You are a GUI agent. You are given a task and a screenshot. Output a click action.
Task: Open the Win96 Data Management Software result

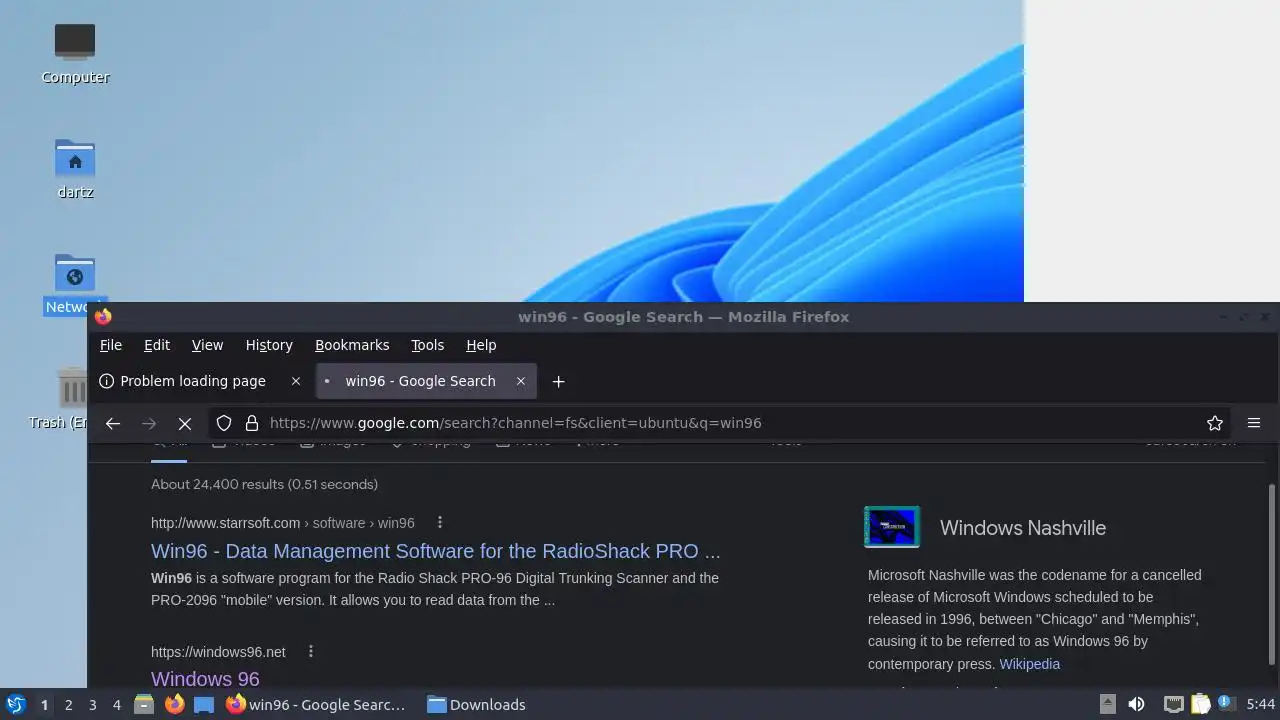[435, 551]
